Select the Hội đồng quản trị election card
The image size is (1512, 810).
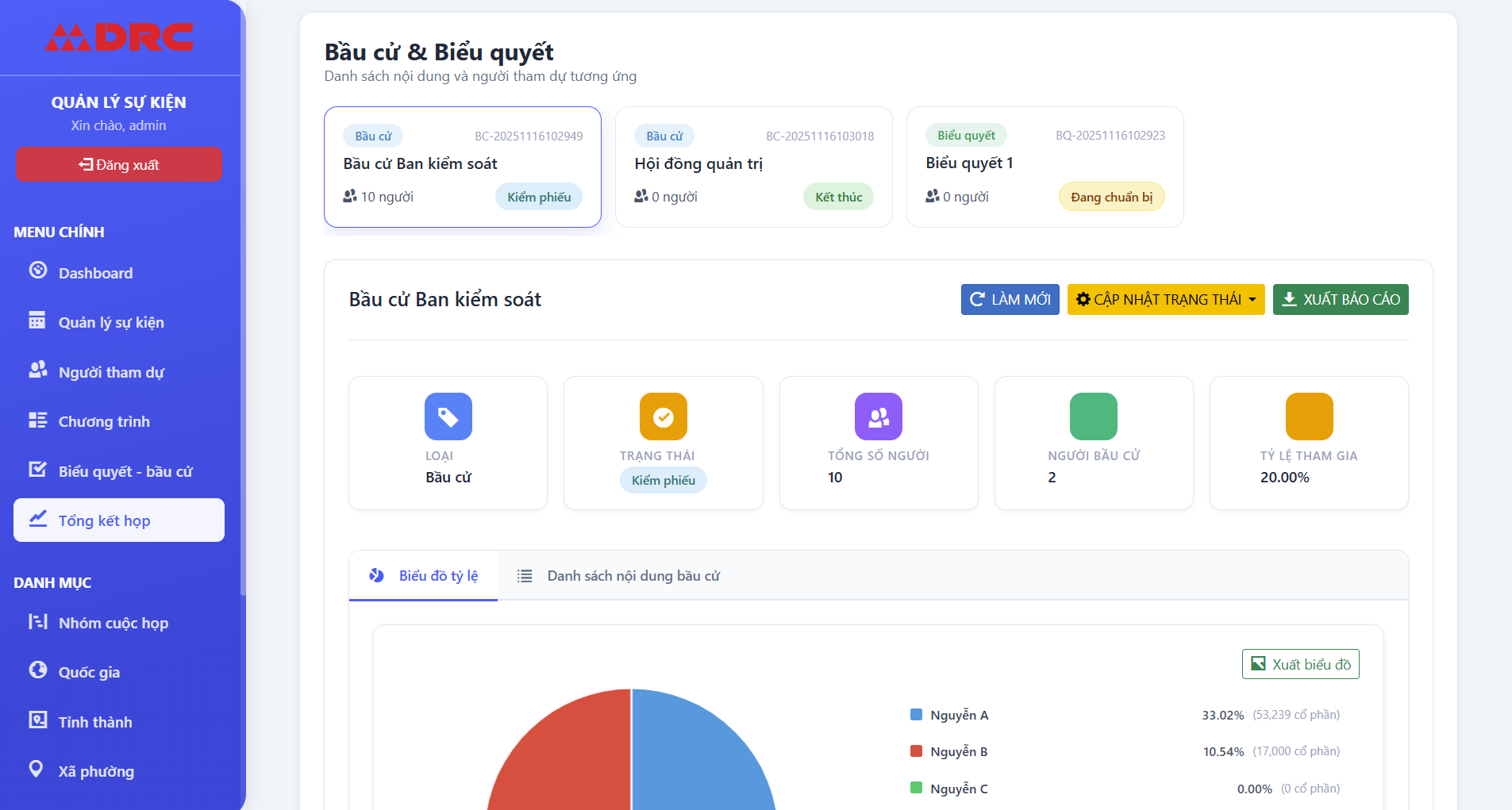click(x=753, y=167)
